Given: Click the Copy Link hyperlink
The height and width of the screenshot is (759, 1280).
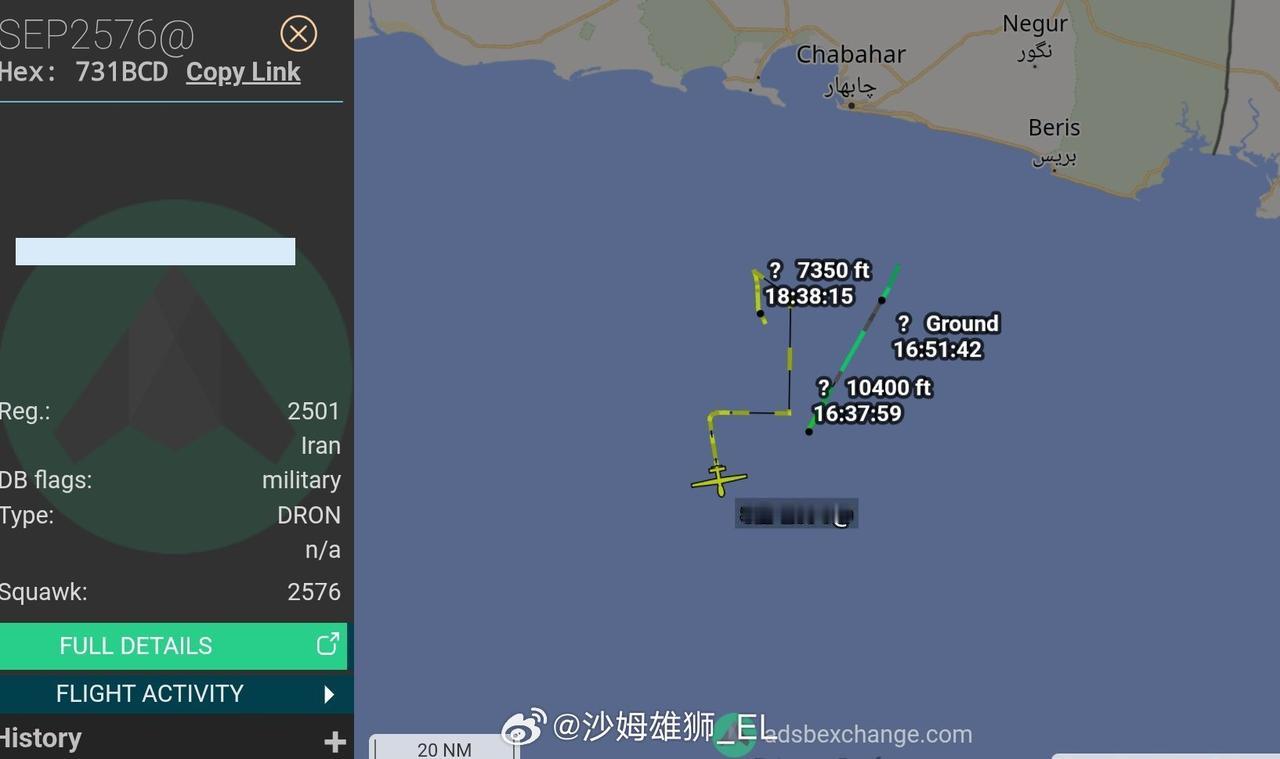Looking at the screenshot, I should click(x=243, y=72).
